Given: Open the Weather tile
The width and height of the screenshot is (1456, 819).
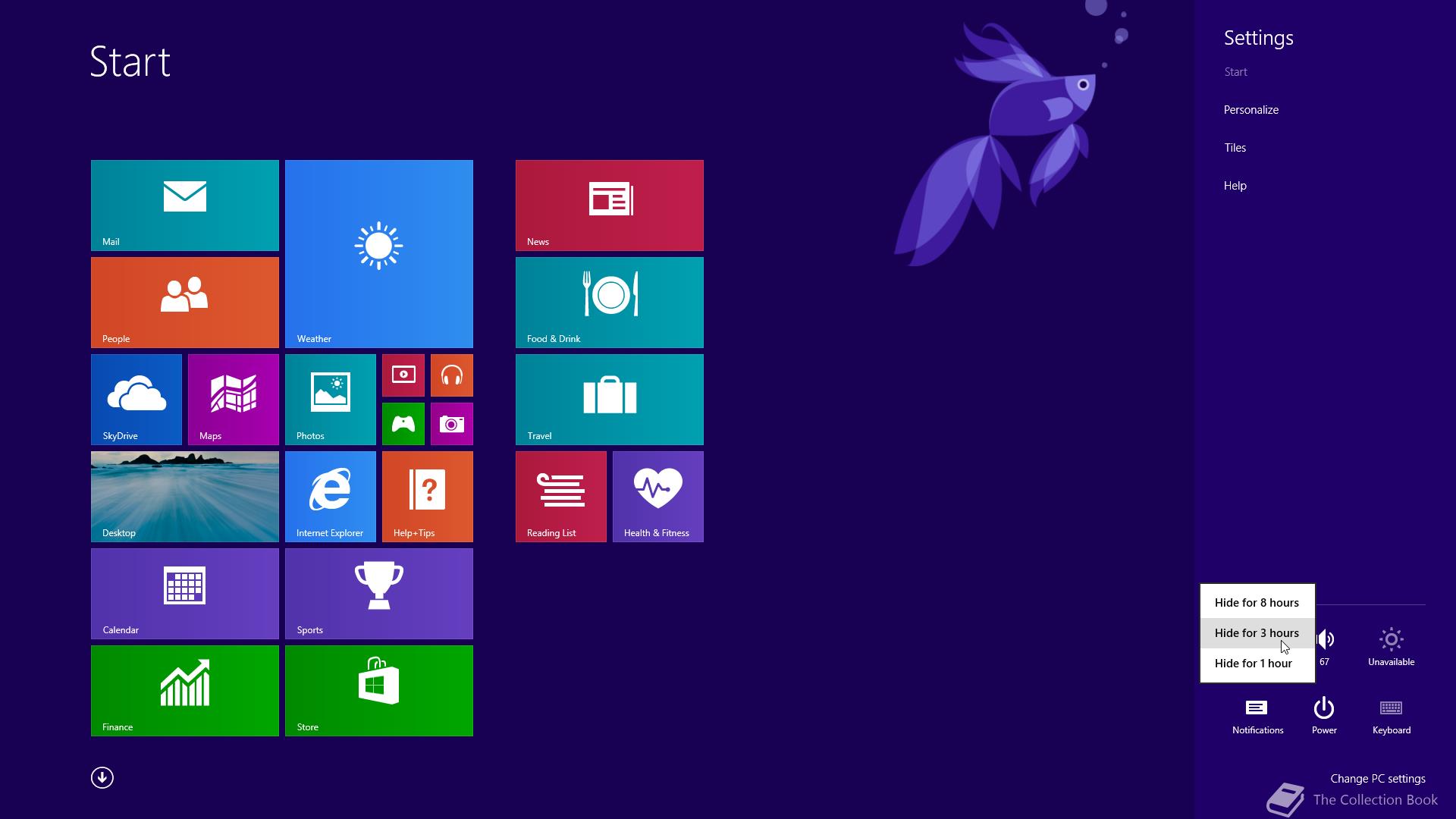Looking at the screenshot, I should click(x=379, y=254).
